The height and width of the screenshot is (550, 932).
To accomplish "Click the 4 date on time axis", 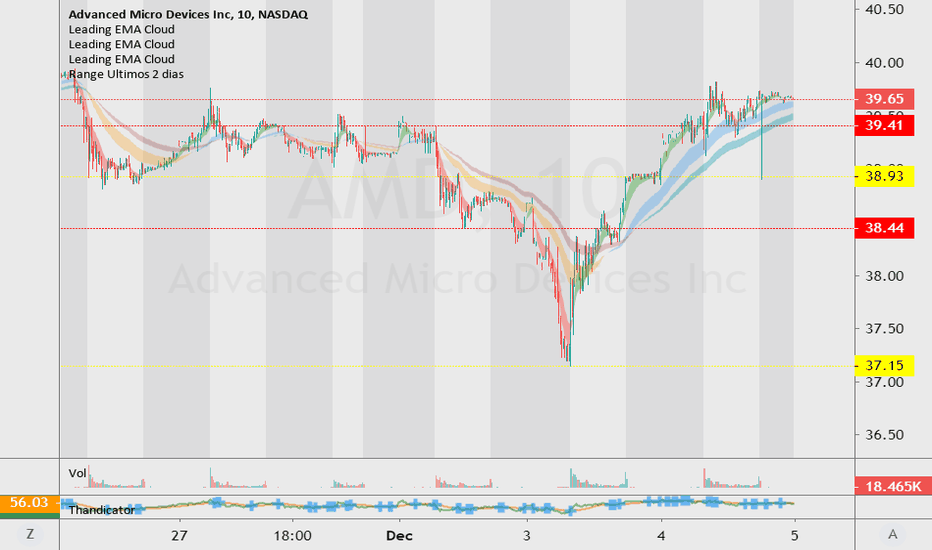I will tap(661, 536).
